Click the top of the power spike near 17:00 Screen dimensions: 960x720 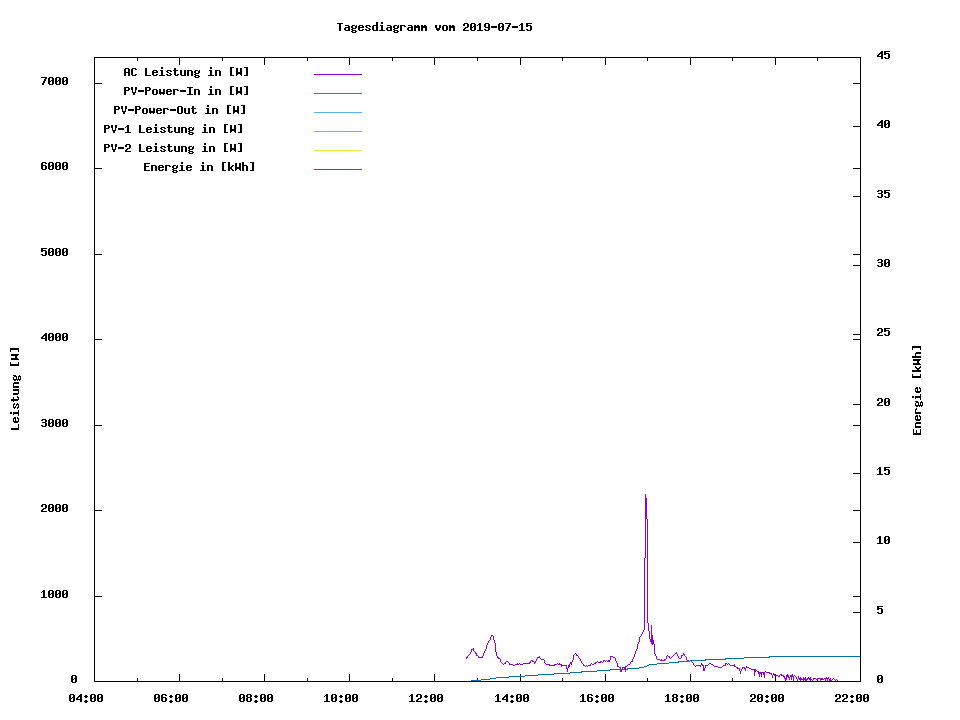[x=645, y=496]
